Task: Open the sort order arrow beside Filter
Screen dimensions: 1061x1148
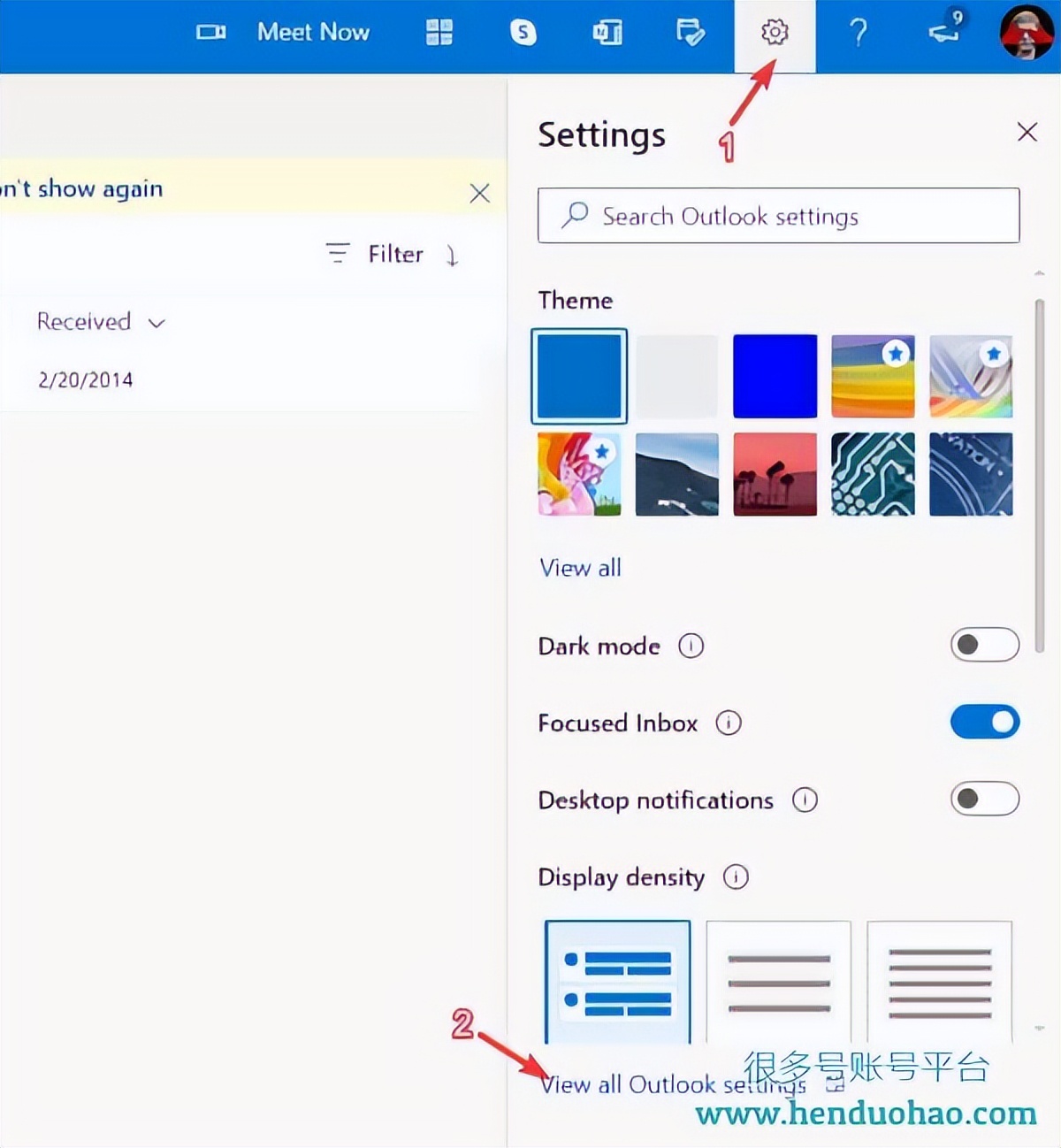Action: (452, 256)
